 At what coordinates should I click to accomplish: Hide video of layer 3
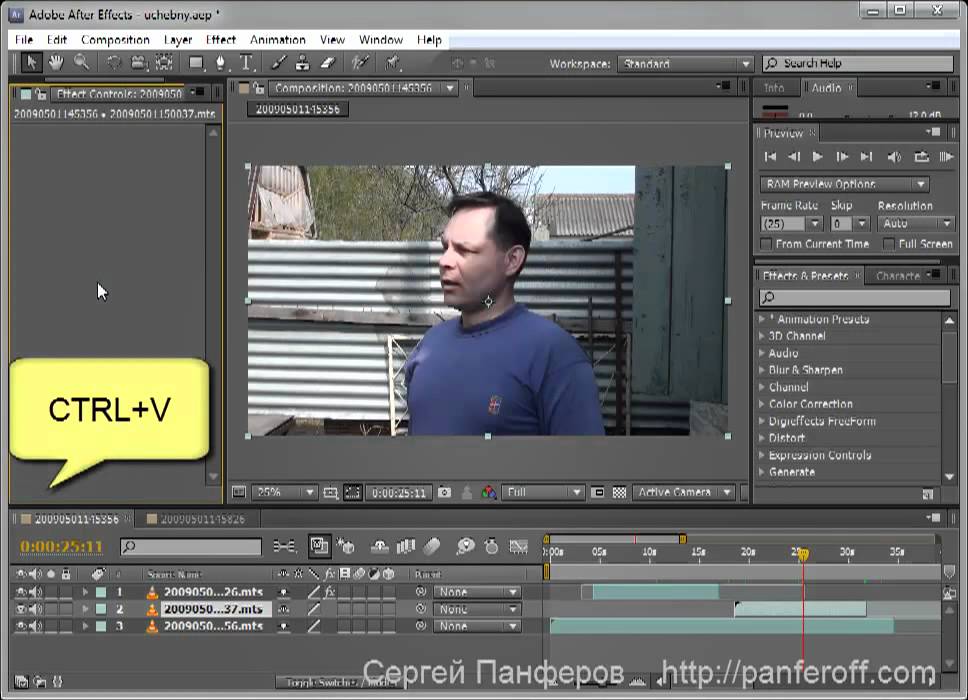(21, 626)
